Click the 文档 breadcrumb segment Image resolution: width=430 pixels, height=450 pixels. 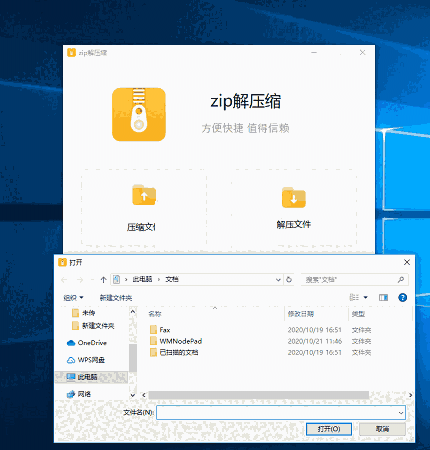(x=172, y=279)
